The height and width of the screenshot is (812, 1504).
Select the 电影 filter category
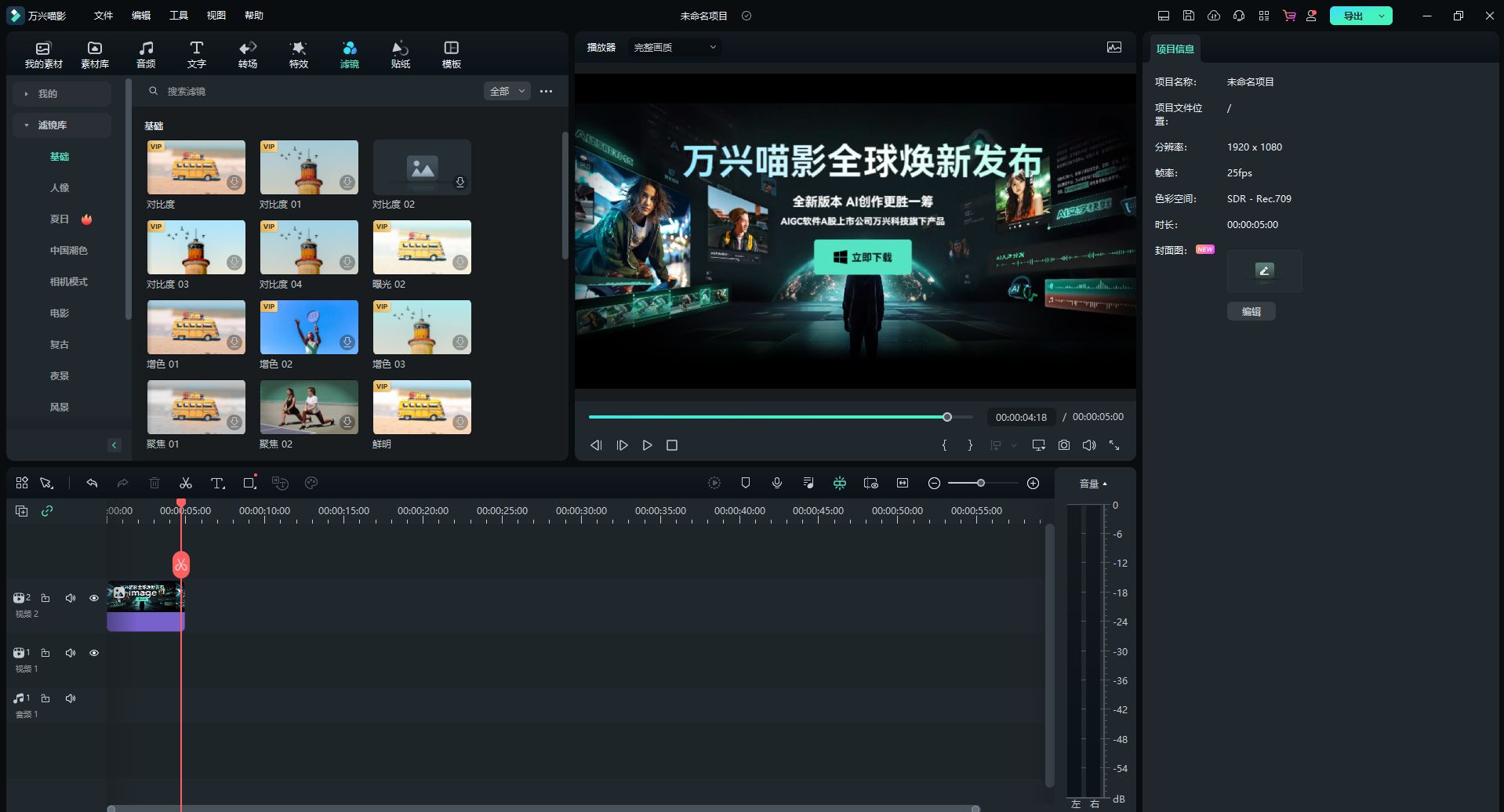[60, 314]
